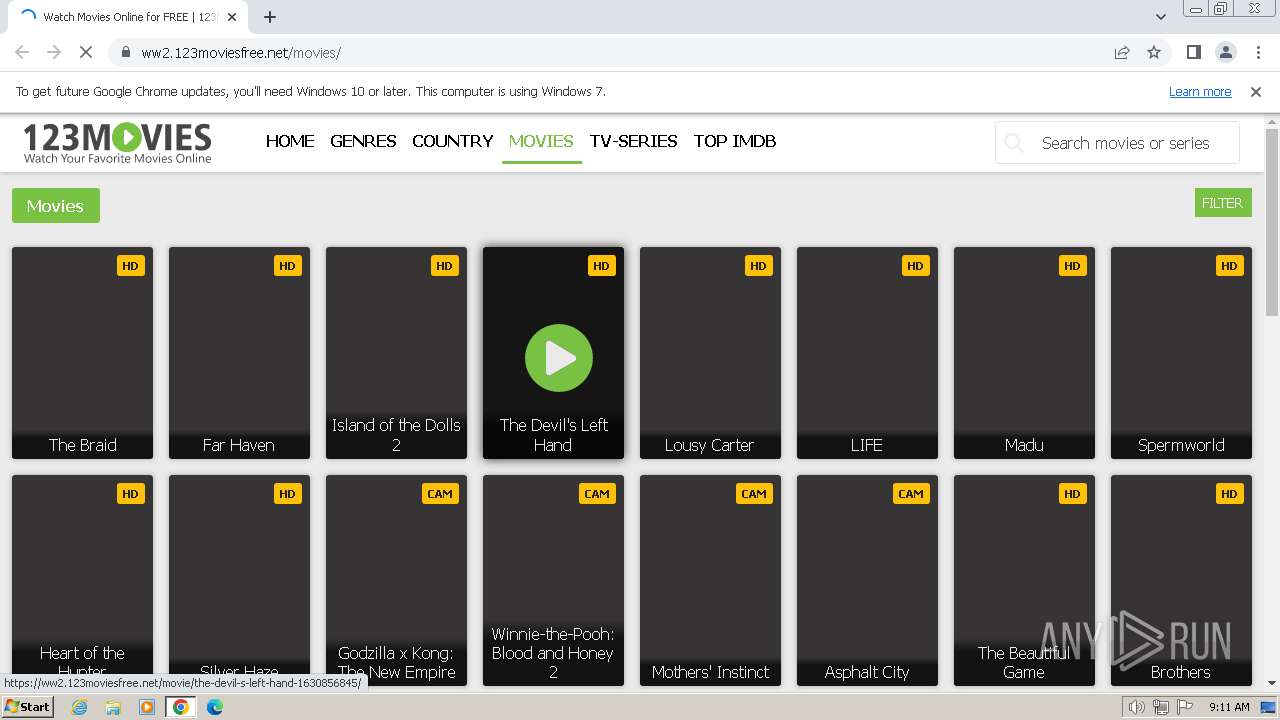Viewport: 1280px width, 720px height.
Task: Go to TV-SERIES section
Action: pos(634,141)
